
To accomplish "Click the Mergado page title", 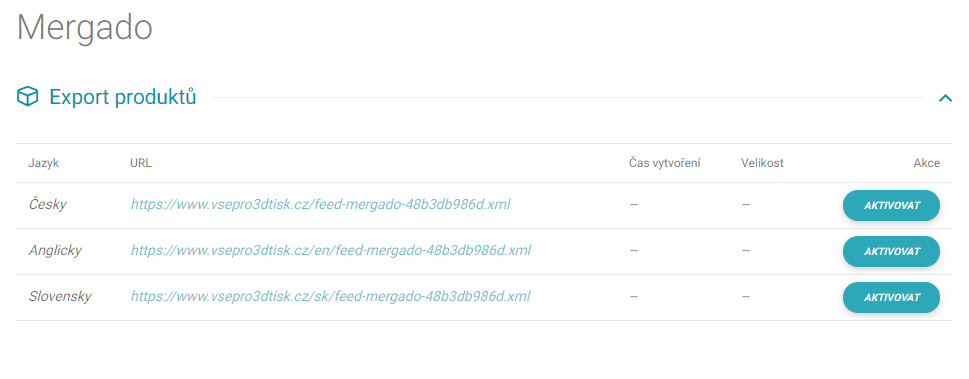I will (85, 28).
